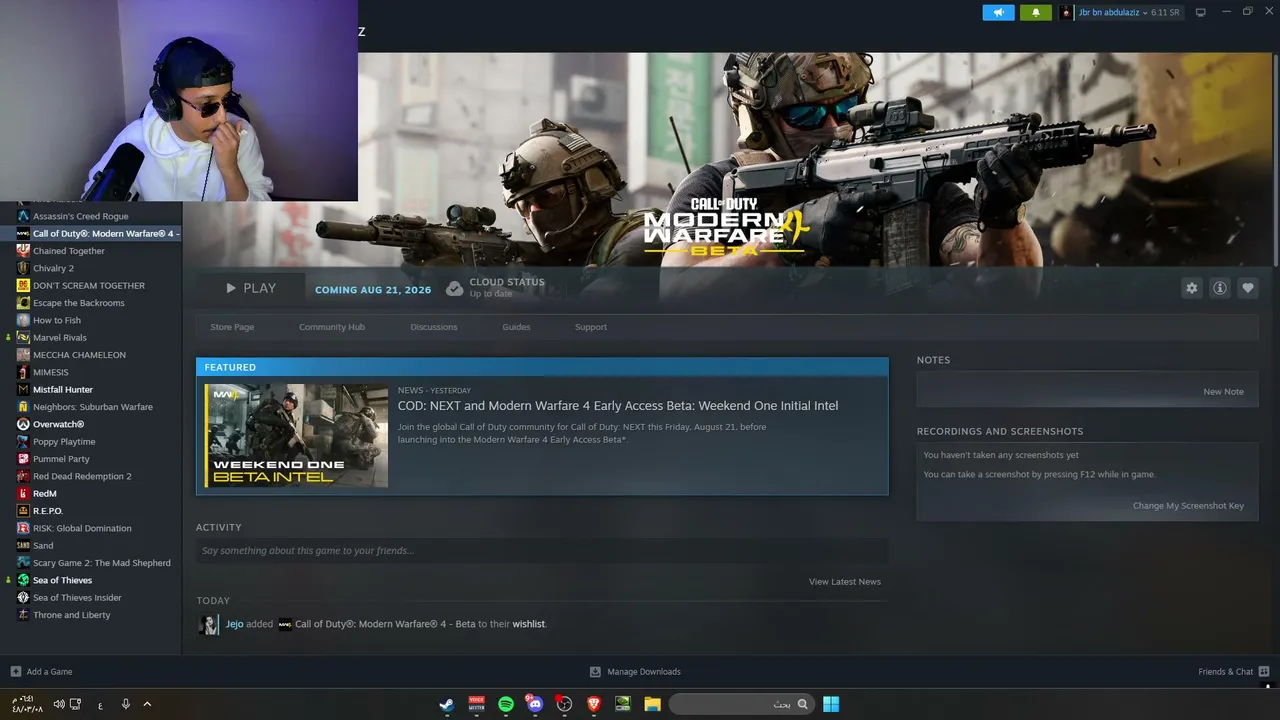Click the MIMESIS game icon
This screenshot has height=720, width=1280.
pos(23,372)
